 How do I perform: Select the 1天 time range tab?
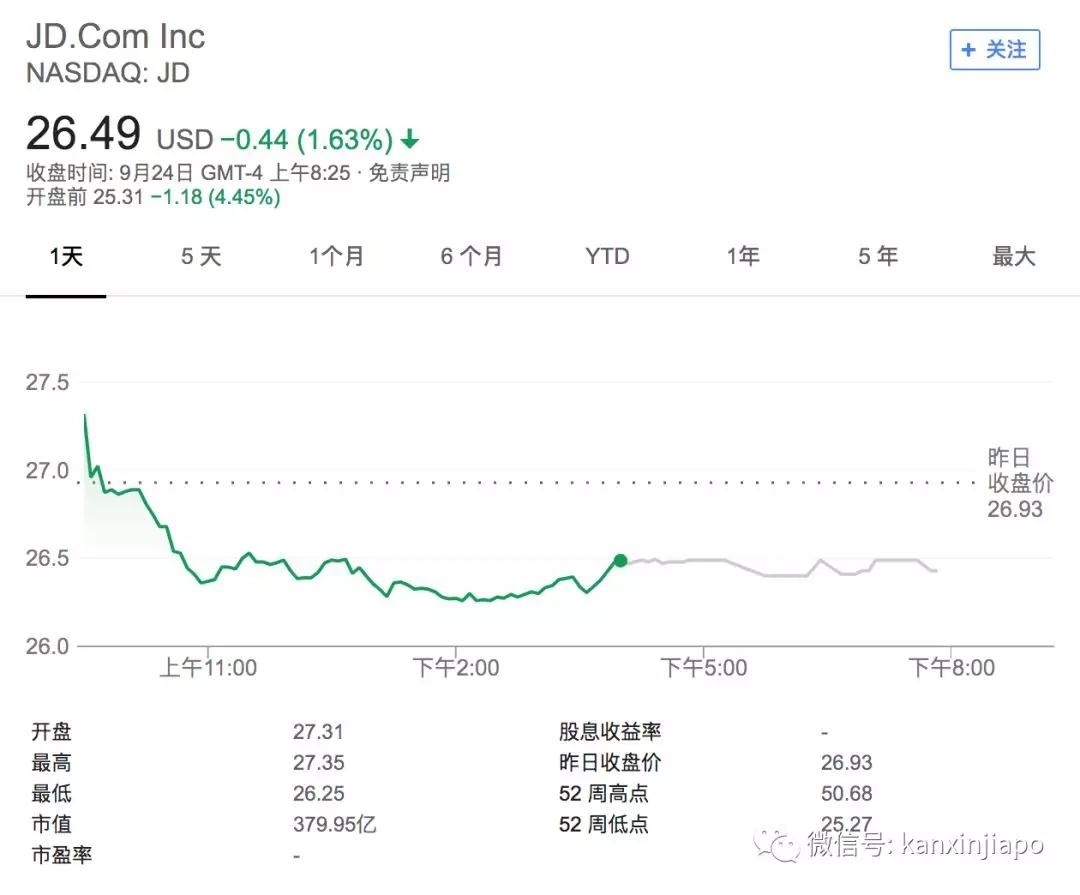point(66,257)
